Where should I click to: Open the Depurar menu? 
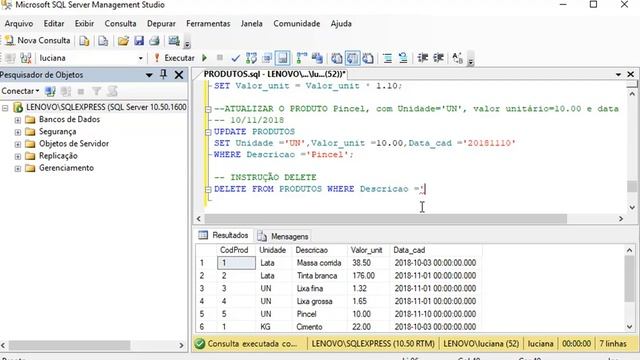coord(161,24)
